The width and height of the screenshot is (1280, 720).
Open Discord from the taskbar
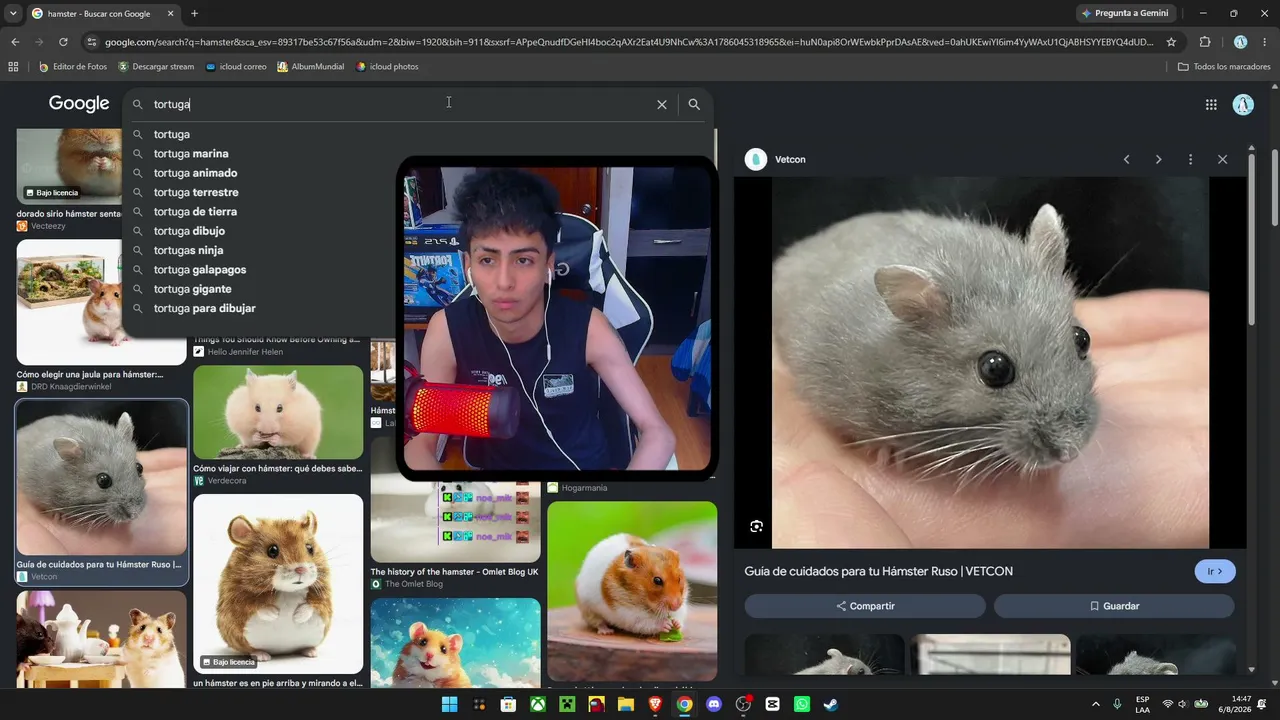click(714, 704)
